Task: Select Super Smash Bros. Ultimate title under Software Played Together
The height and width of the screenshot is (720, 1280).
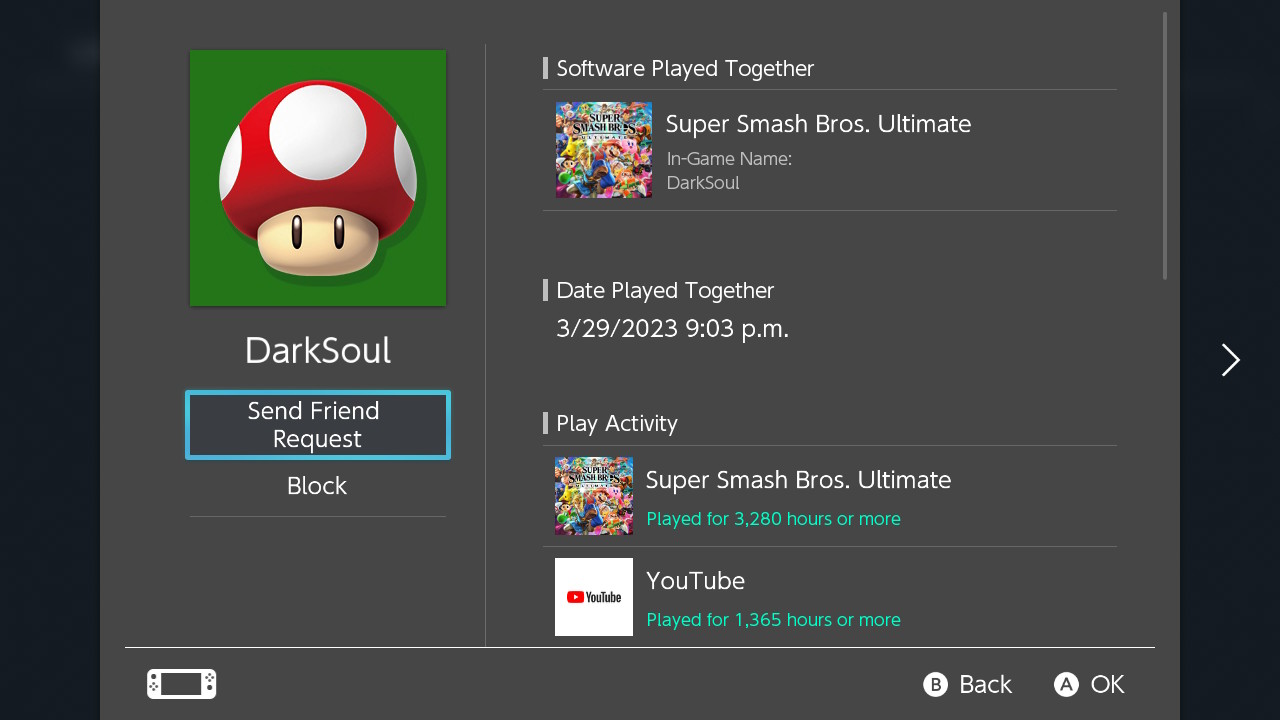Action: (818, 124)
